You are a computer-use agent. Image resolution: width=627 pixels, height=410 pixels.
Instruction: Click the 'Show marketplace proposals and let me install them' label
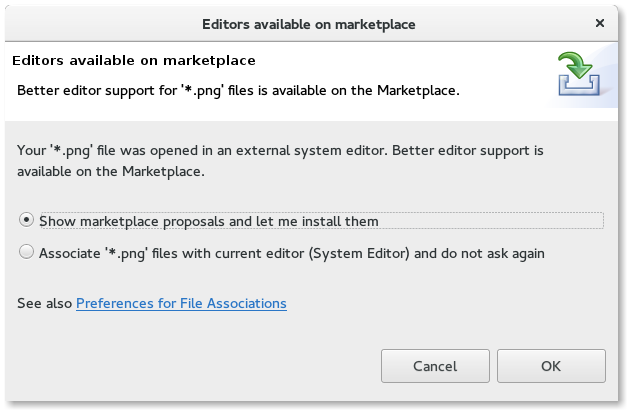point(209,221)
